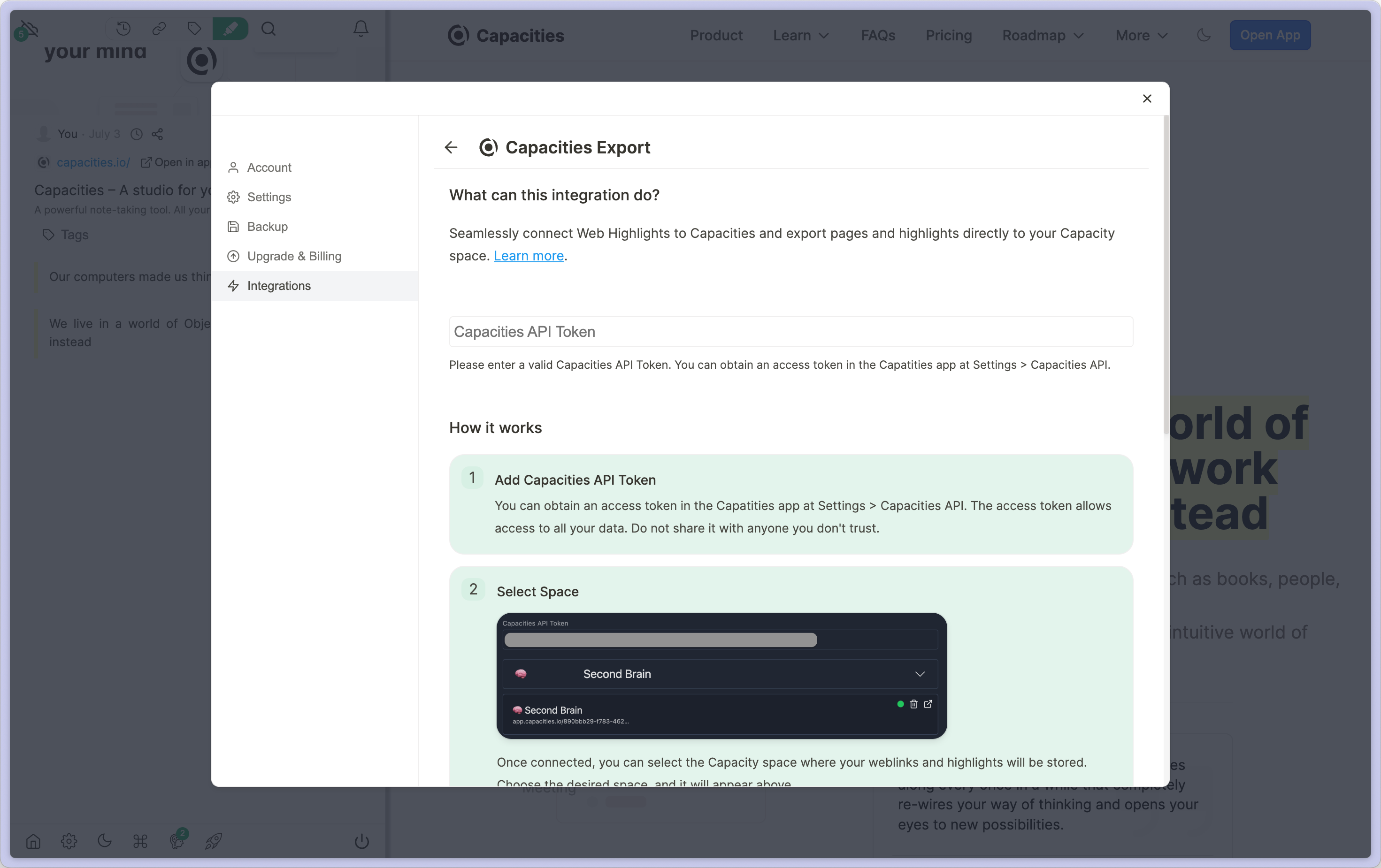
Task: Open the rocket icon in the bottom bar
Action: click(x=213, y=842)
